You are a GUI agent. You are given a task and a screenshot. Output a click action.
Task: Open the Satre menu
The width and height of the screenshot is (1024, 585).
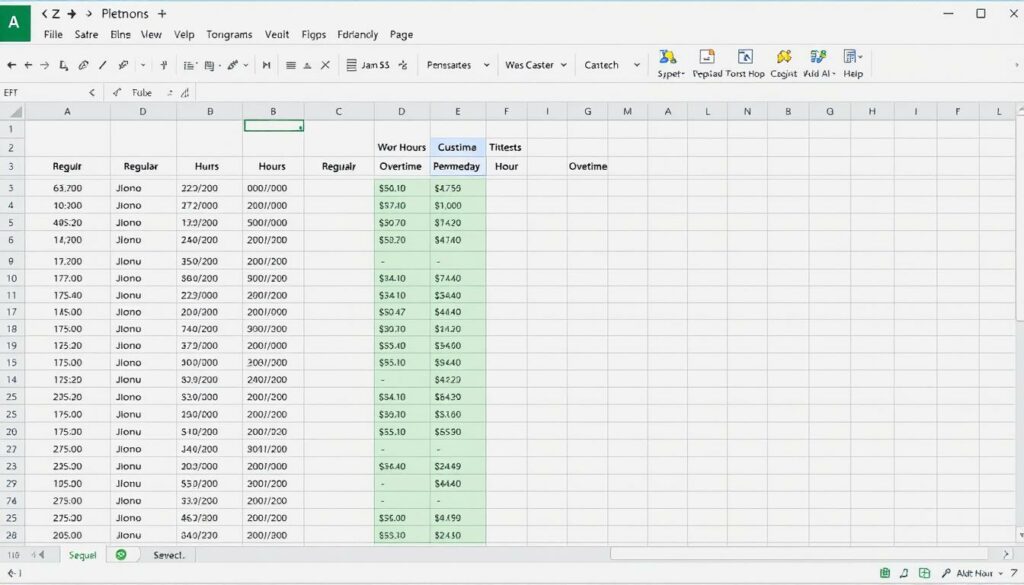86,35
